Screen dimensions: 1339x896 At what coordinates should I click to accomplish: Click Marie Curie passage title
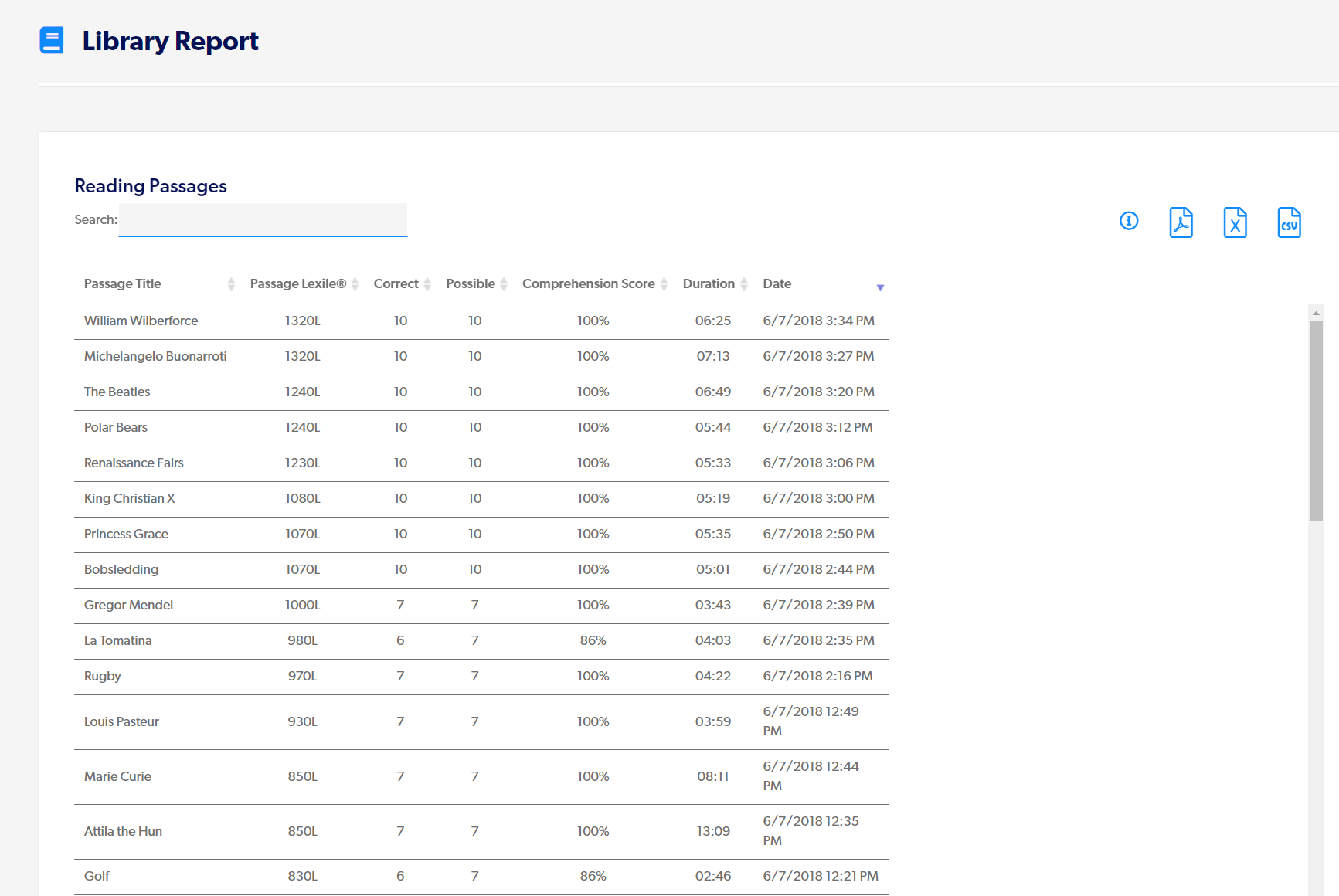(117, 776)
